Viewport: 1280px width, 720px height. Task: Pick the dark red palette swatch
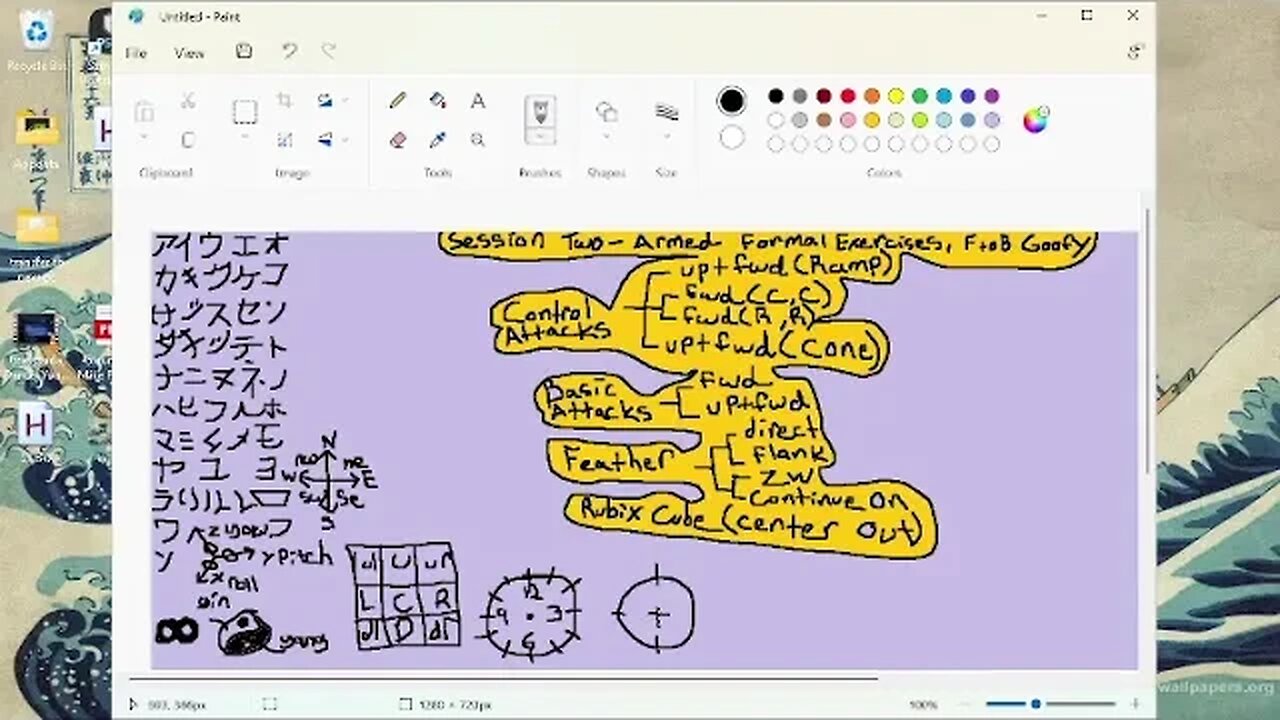coord(824,96)
